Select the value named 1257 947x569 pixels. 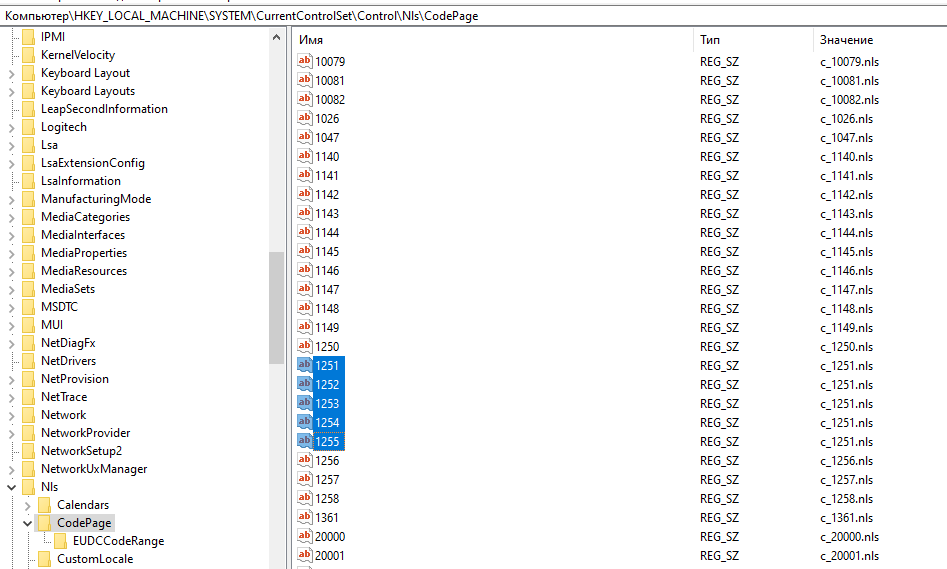(x=327, y=479)
